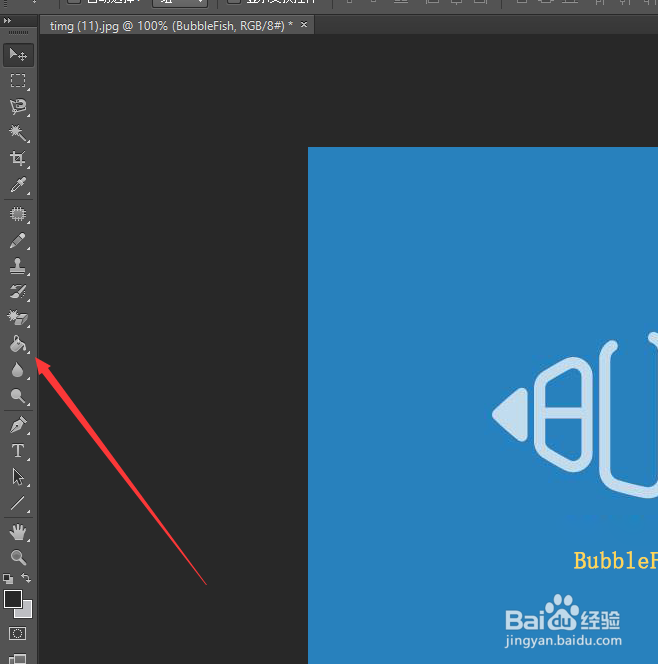Select the Direct Selection arrow tool
658x664 pixels.
click(18, 477)
